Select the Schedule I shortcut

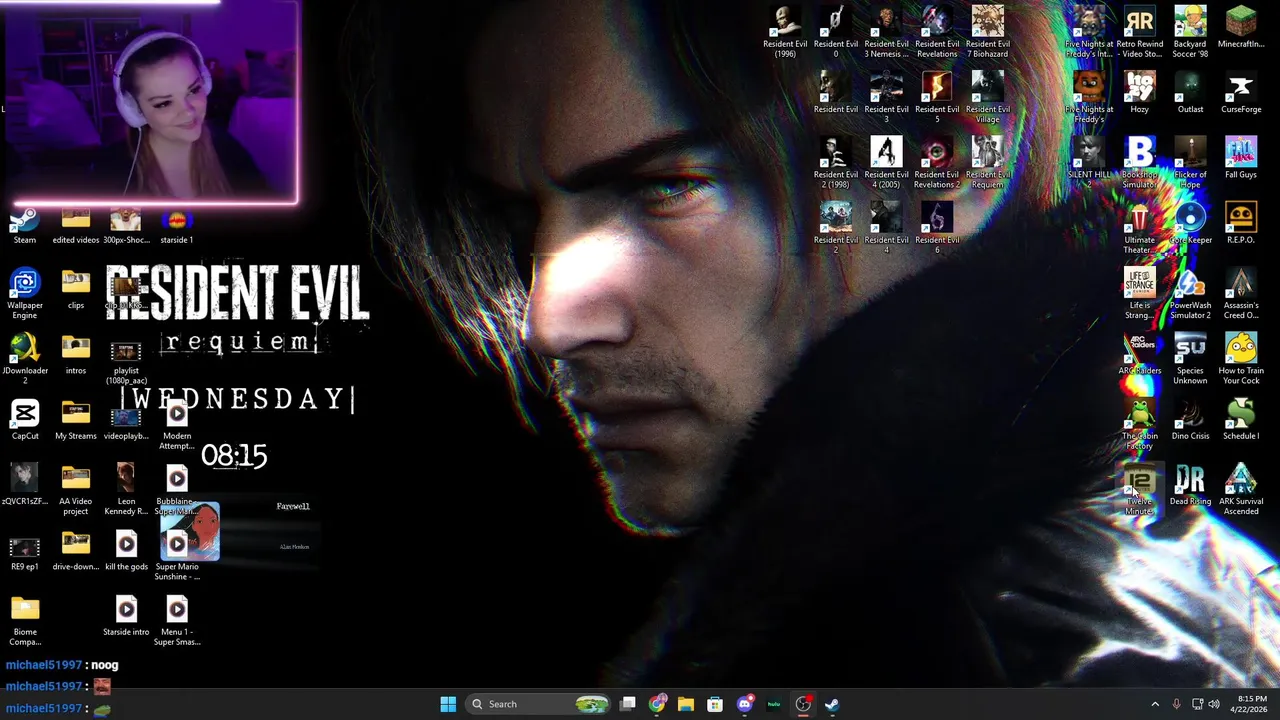[1241, 419]
